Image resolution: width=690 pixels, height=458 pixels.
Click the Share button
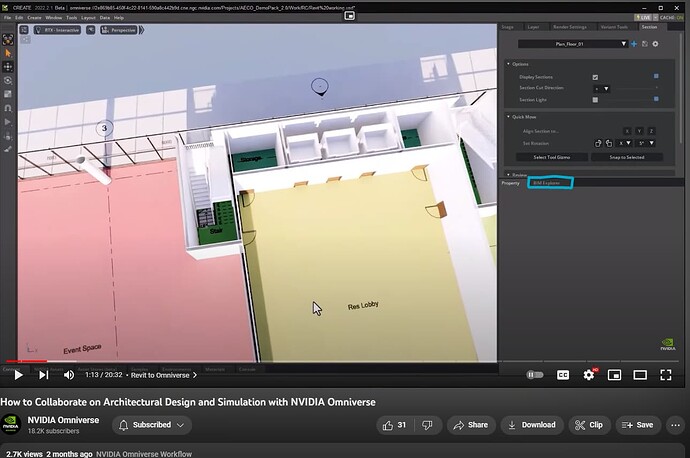(471, 425)
